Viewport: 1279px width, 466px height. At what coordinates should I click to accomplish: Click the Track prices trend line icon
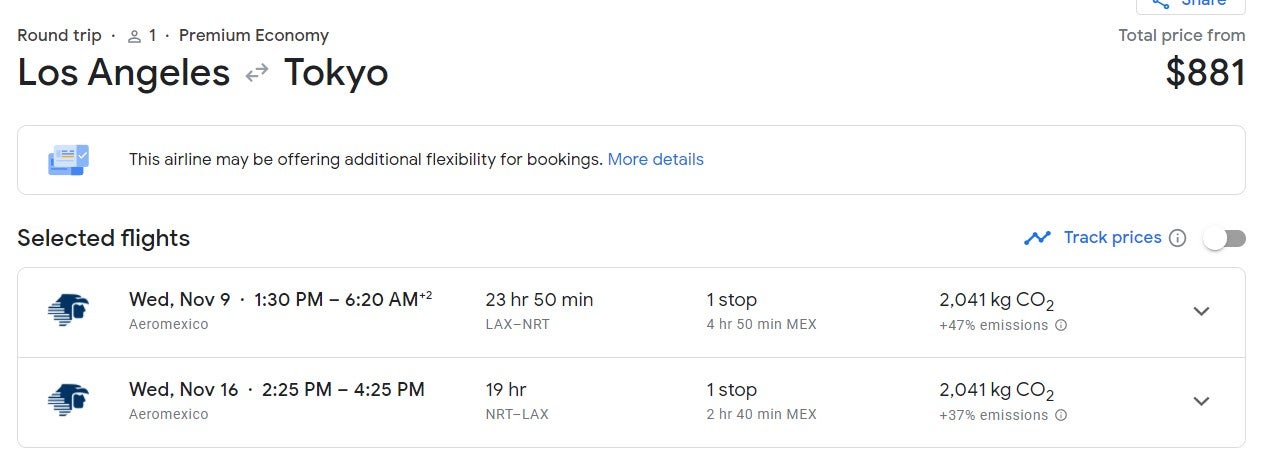1037,238
